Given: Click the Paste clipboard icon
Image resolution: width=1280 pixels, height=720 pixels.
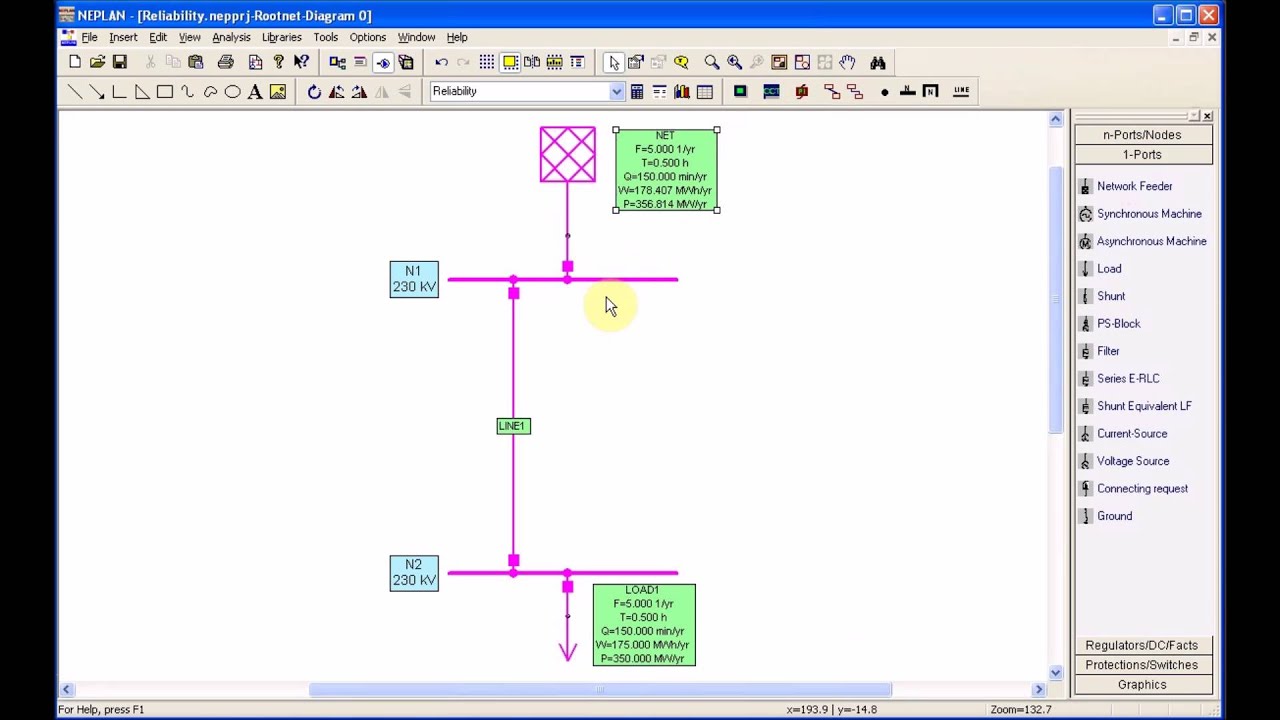Looking at the screenshot, I should pos(196,62).
